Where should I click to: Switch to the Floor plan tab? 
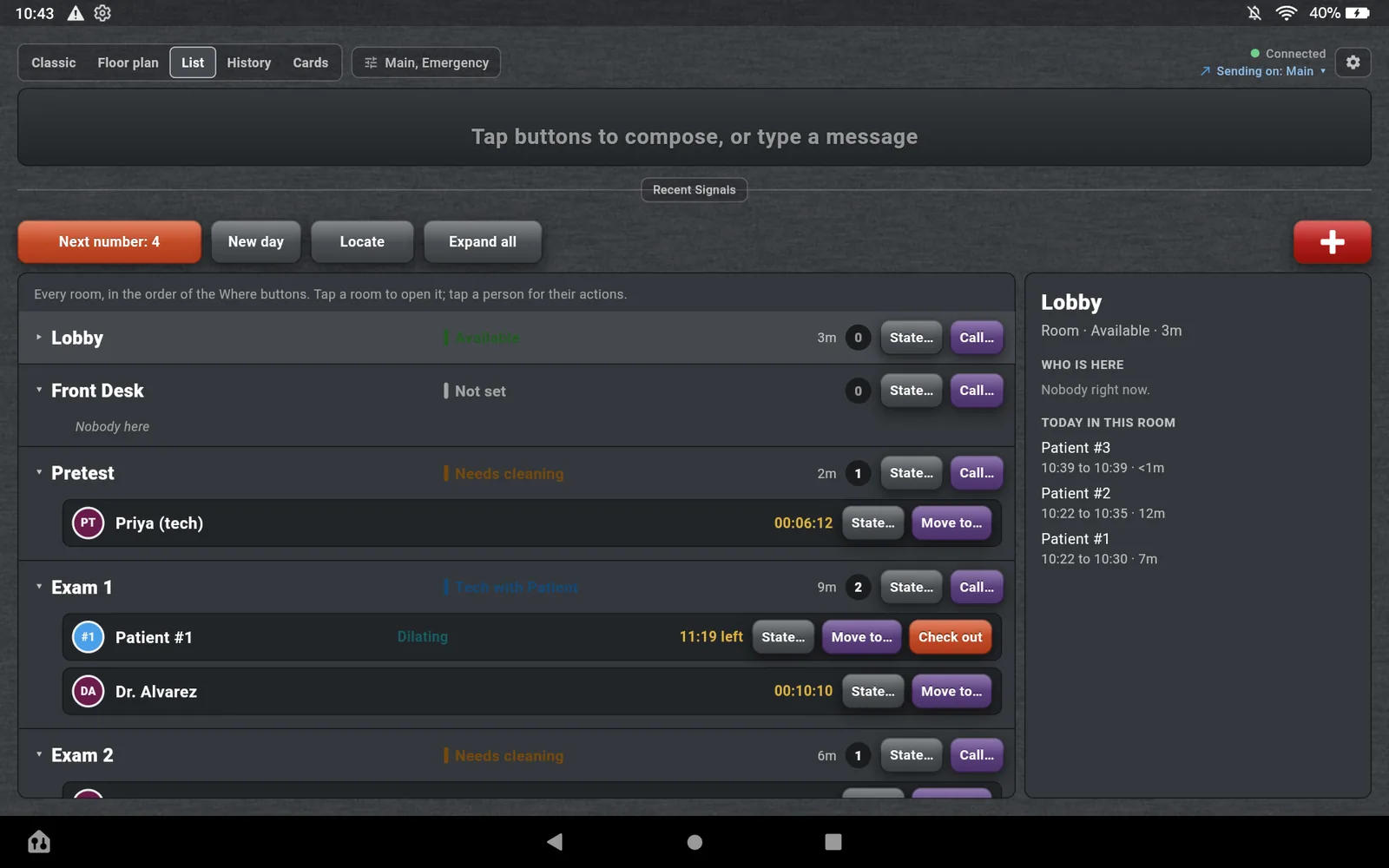pos(128,62)
